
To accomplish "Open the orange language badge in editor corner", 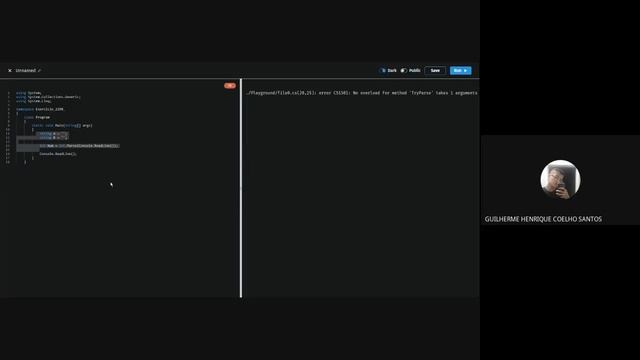I will (x=230, y=86).
